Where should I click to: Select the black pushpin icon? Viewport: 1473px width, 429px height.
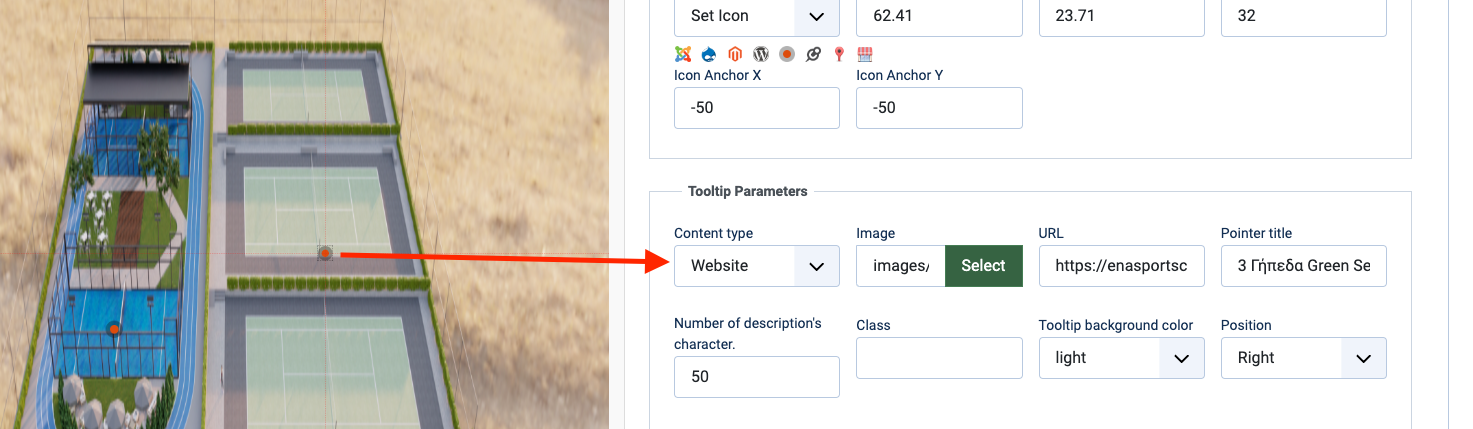pos(813,54)
